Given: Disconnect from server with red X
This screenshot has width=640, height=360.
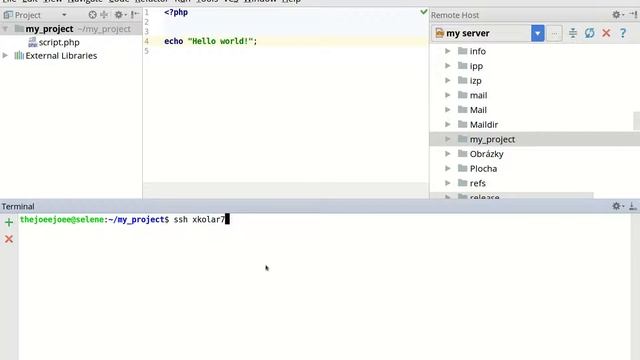Looking at the screenshot, I should [x=606, y=33].
